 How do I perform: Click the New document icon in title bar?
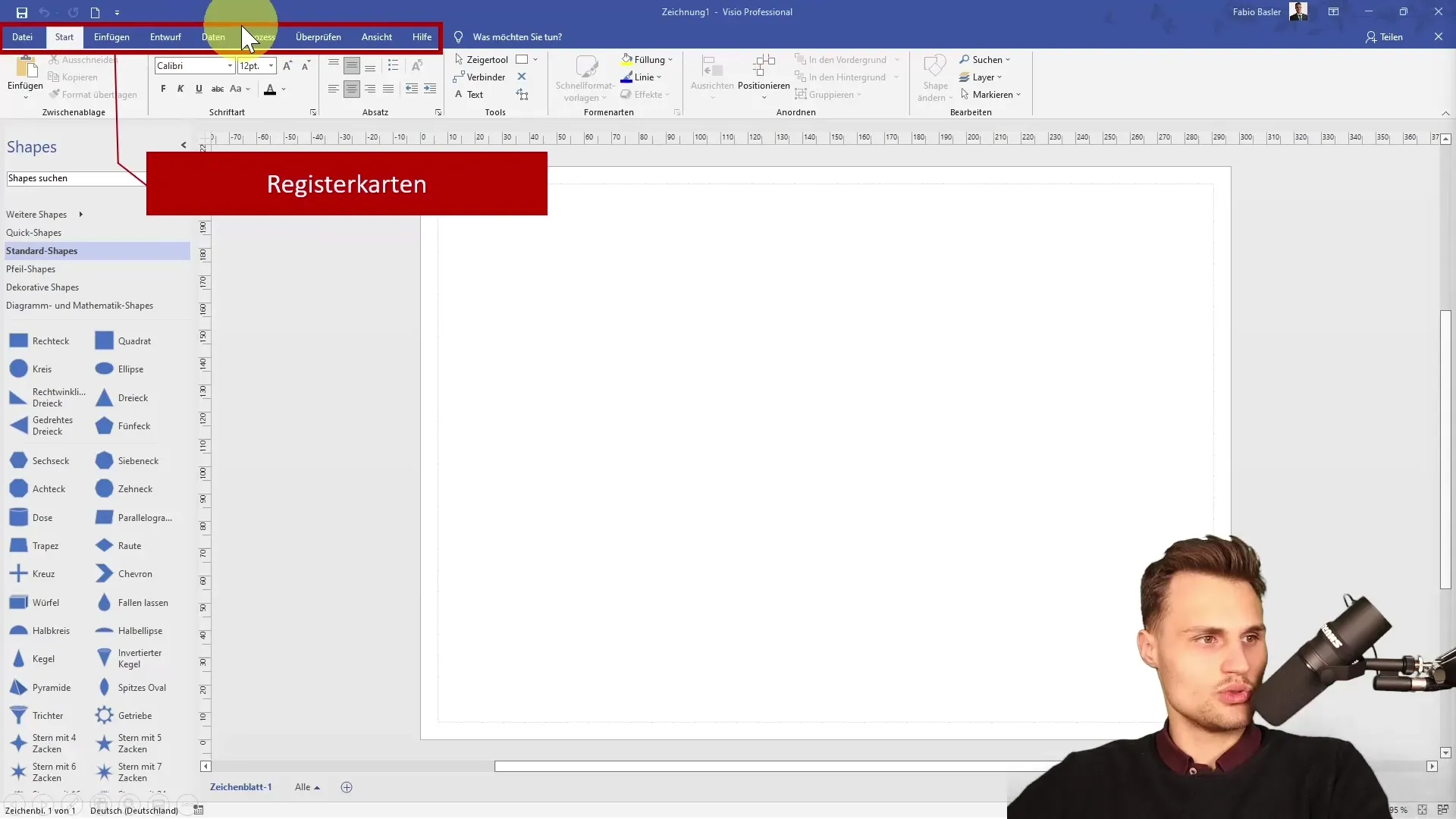click(x=95, y=12)
